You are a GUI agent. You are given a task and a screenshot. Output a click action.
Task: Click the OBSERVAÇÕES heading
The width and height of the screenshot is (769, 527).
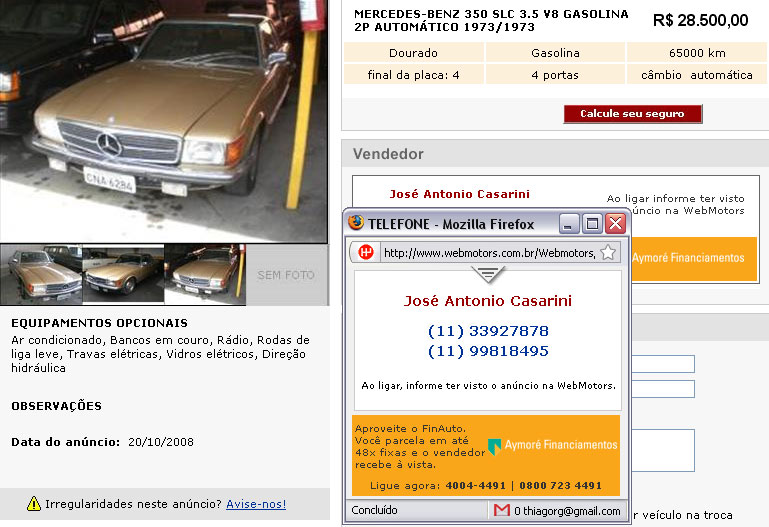(x=56, y=406)
